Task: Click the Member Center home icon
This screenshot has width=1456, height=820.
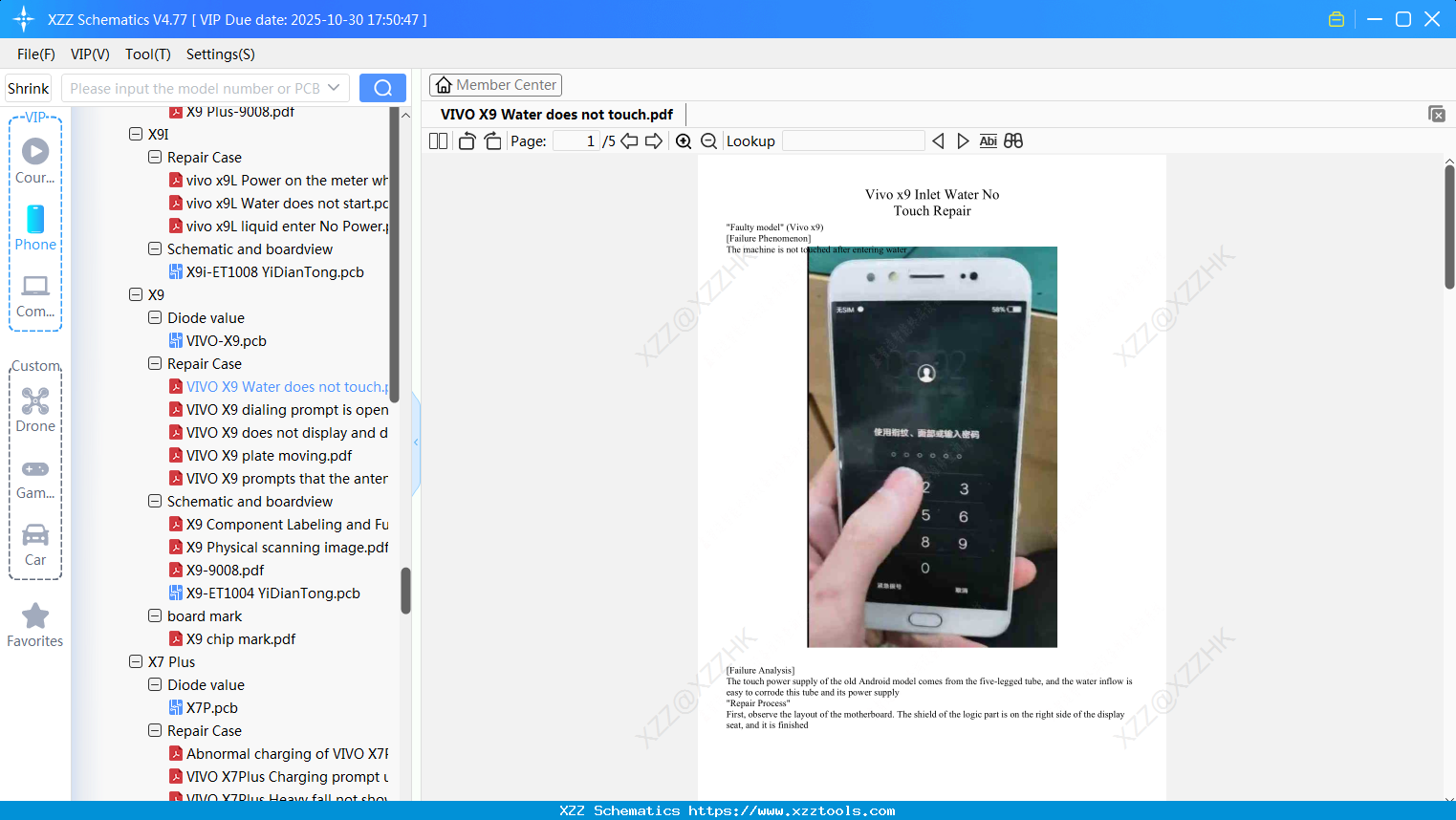Action: [444, 85]
